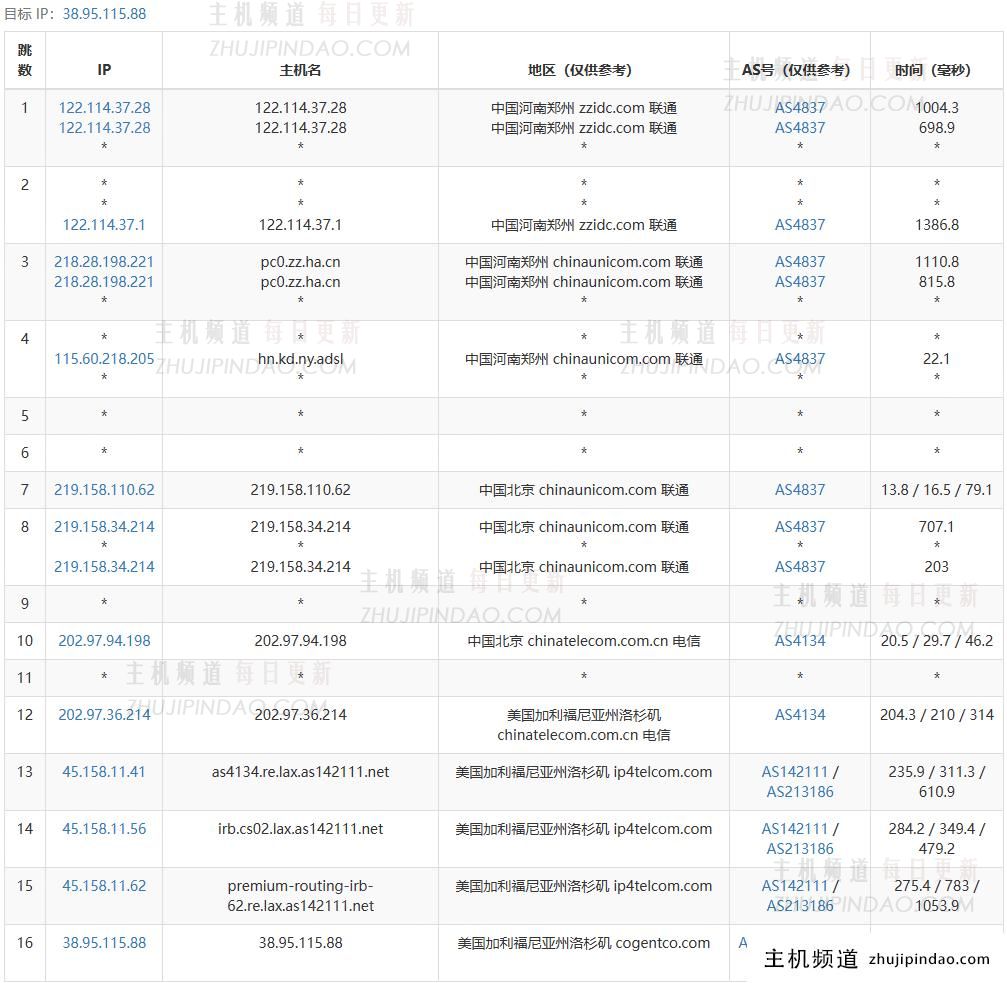This screenshot has width=1007, height=983.
Task: Select the 主机名 column header
Action: [300, 70]
